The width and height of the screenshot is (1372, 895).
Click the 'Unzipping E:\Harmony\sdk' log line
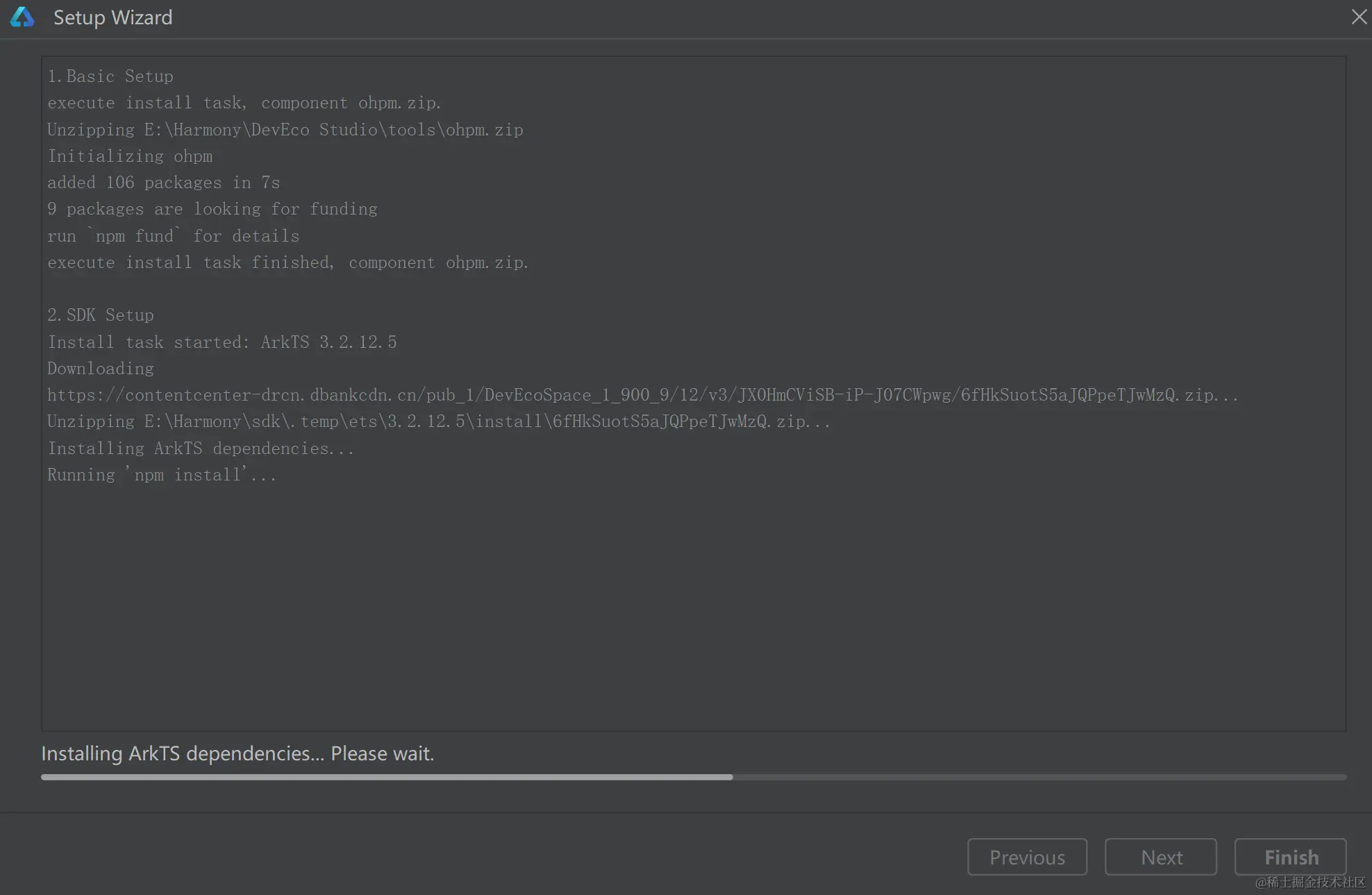click(x=439, y=421)
